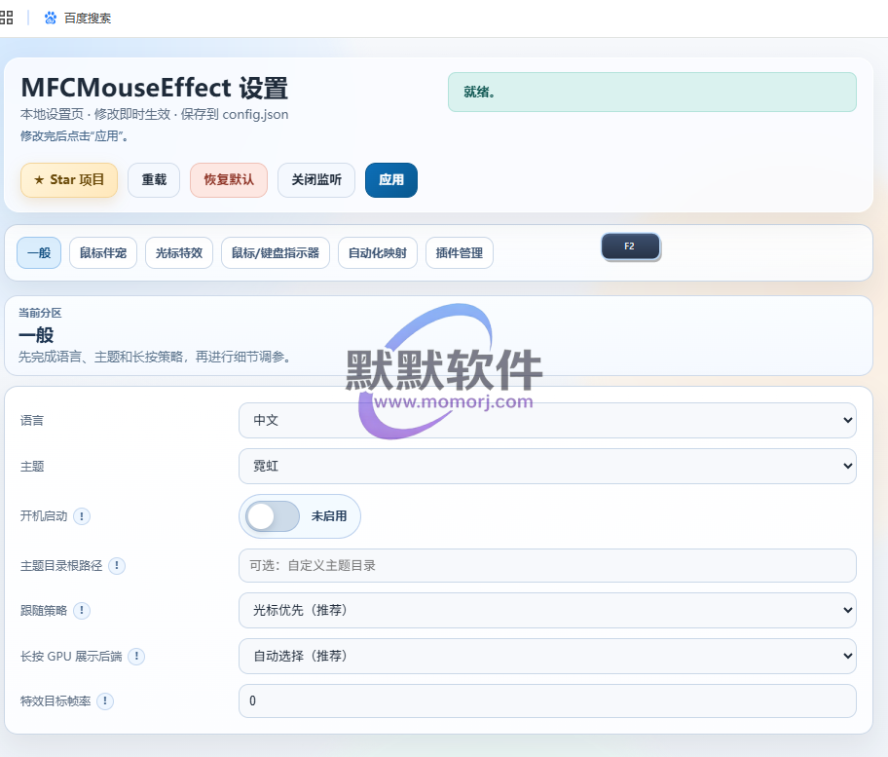Open the 插件管理 tab
The height and width of the screenshot is (757, 888).
pos(459,253)
